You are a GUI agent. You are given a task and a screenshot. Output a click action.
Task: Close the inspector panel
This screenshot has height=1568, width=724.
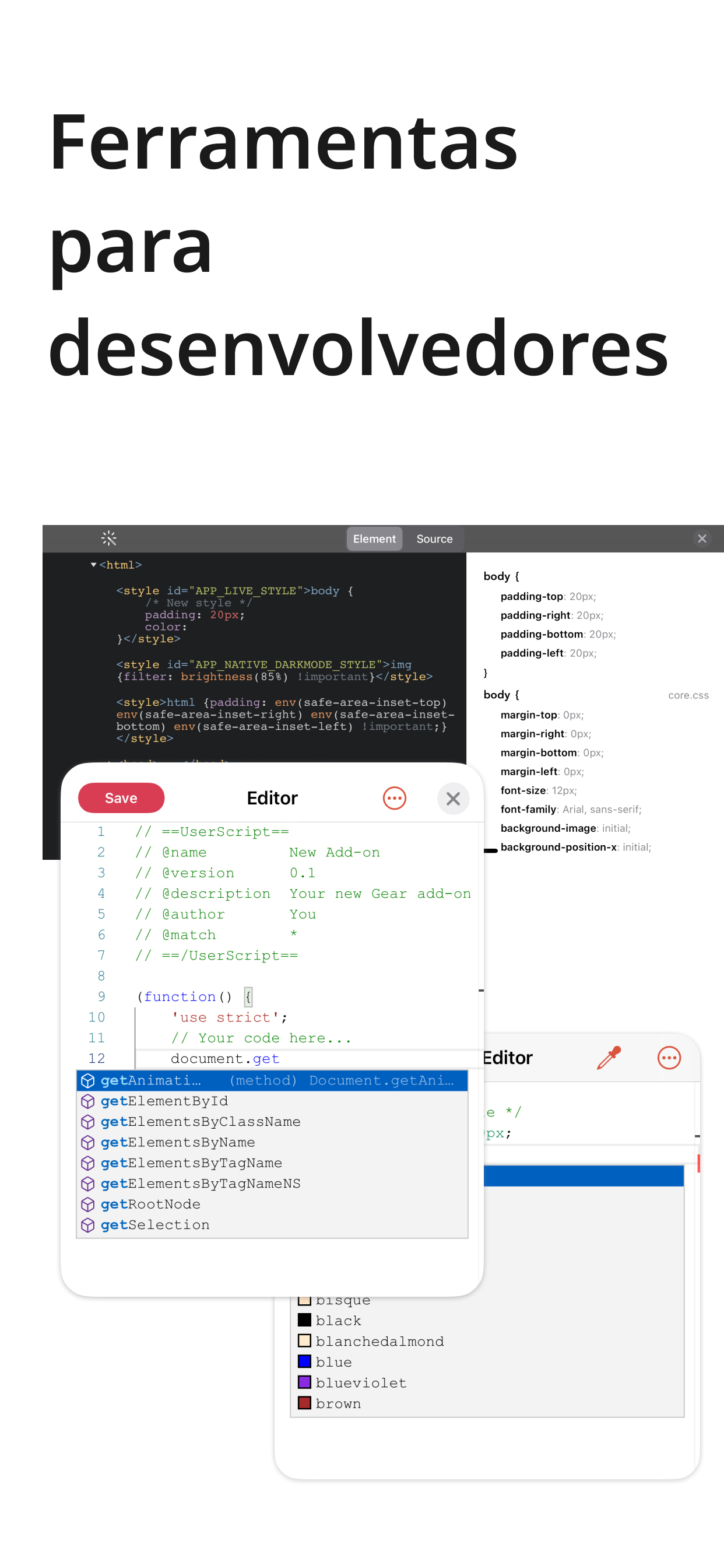tap(701, 538)
